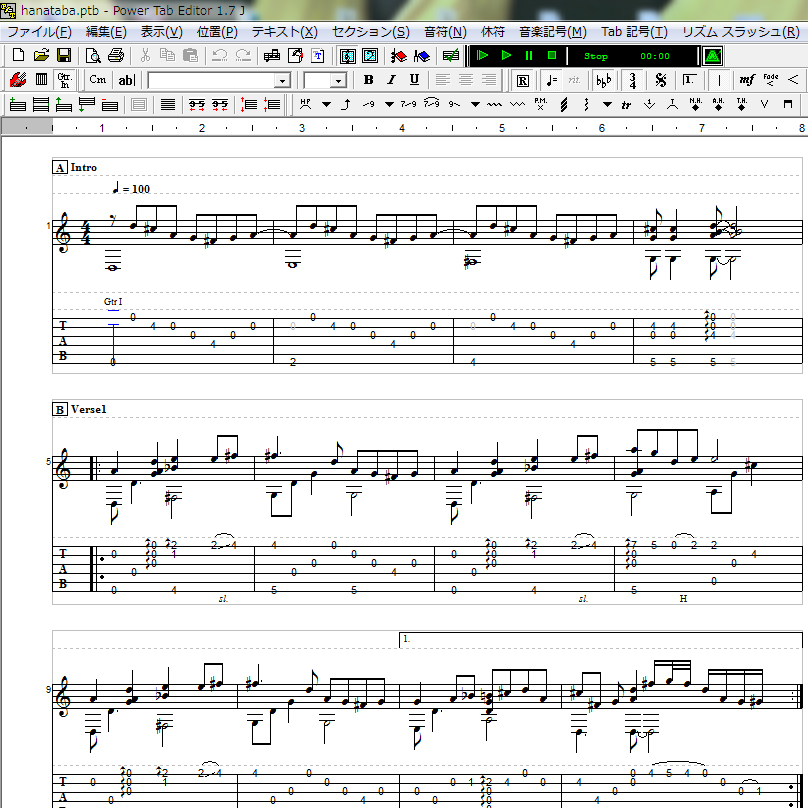Insert a chord diagram grid
Viewport: 808px width, 808px height.
point(41,80)
